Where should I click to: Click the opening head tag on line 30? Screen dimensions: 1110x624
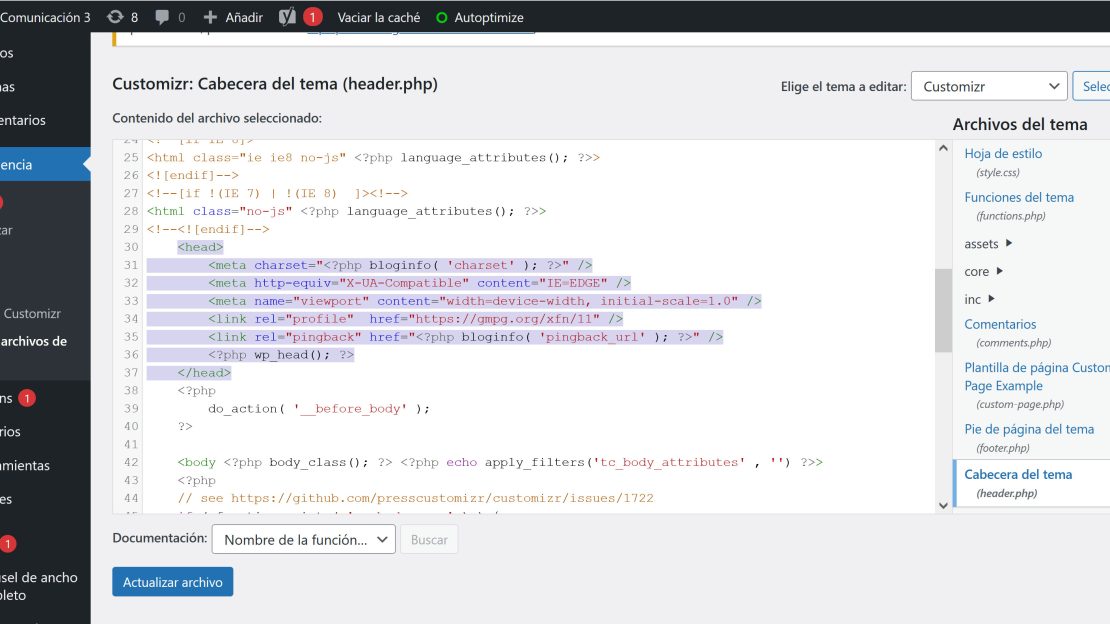point(200,247)
